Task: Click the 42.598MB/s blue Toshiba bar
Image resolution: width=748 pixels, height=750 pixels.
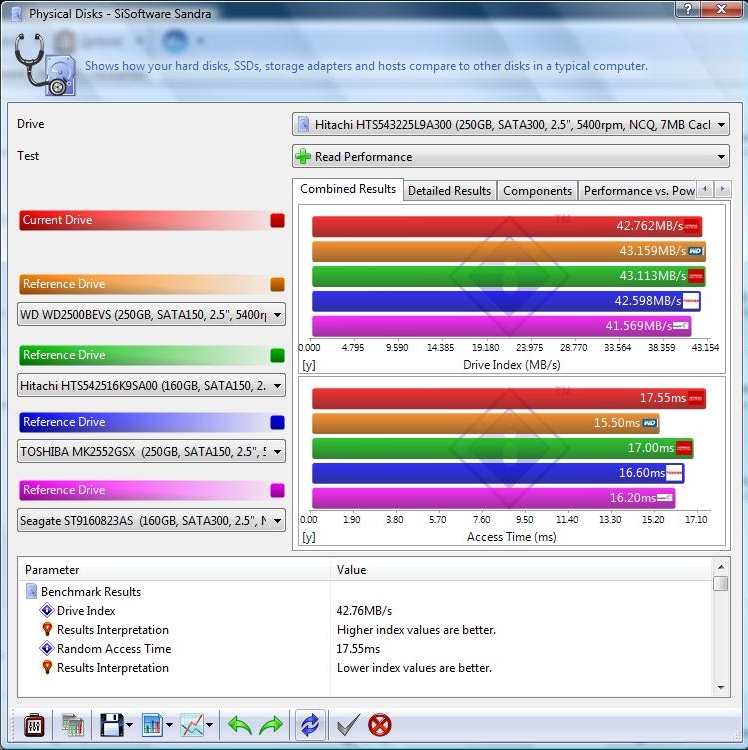Action: point(506,301)
